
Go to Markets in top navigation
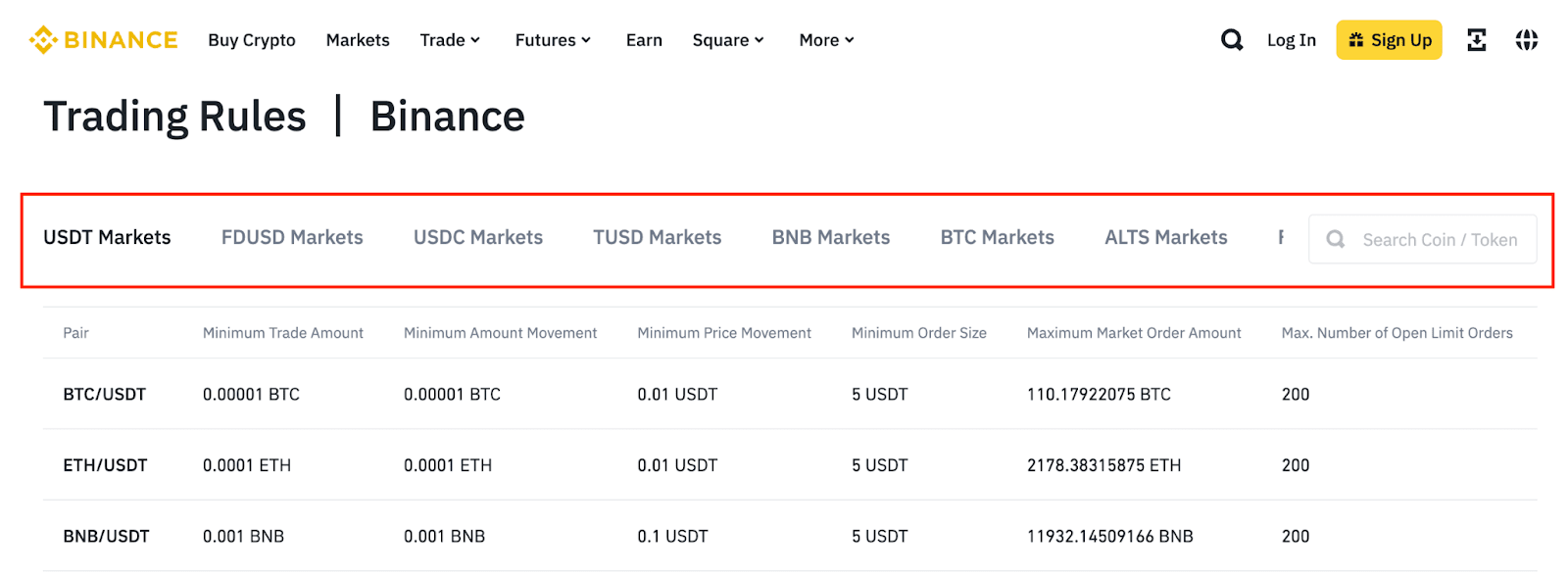[358, 40]
